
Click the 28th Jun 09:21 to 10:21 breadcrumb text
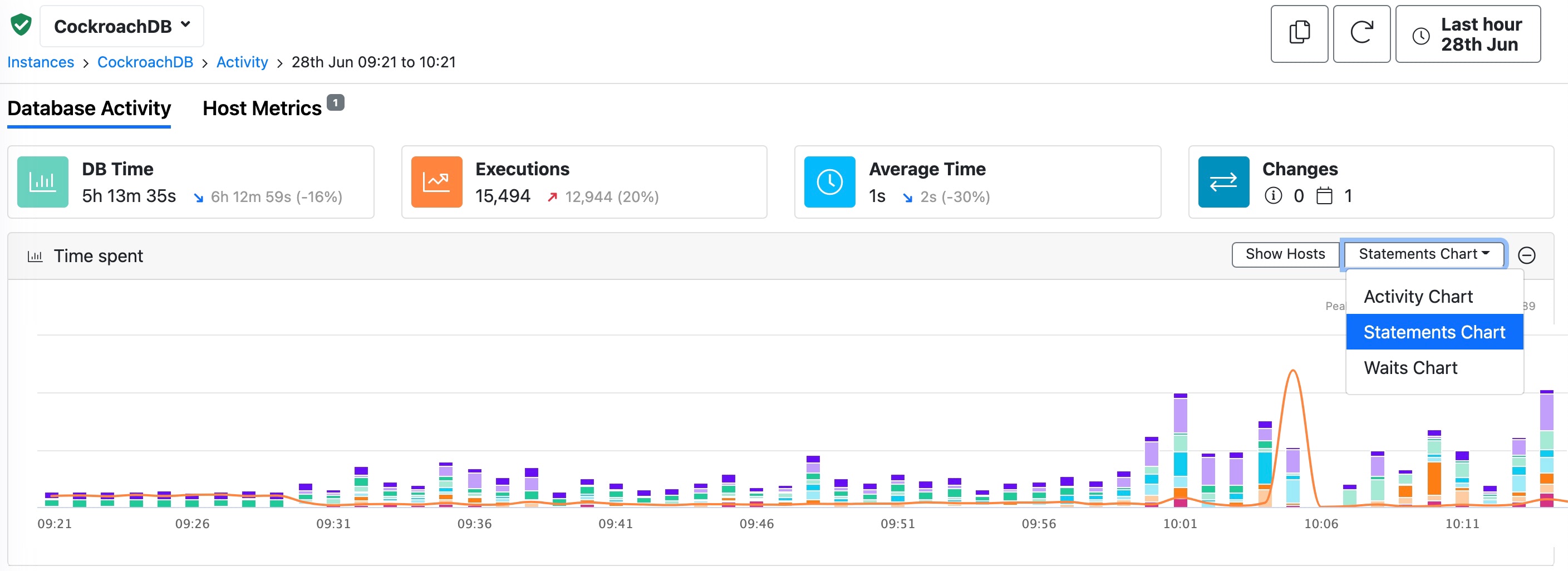(373, 62)
